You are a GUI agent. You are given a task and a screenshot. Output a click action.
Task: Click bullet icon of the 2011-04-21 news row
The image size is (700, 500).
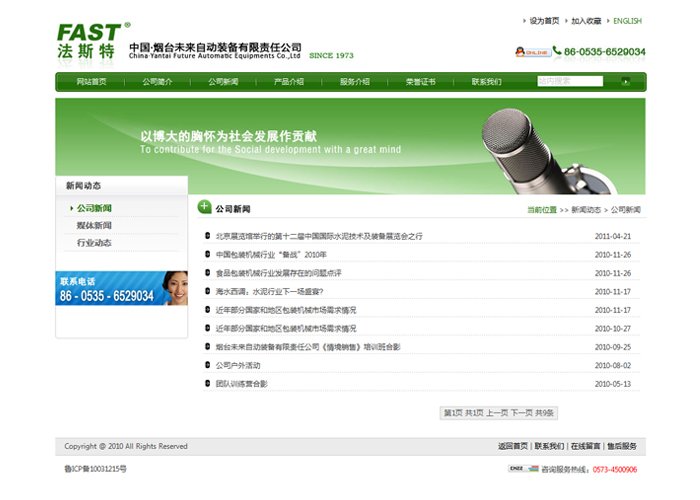pos(207,235)
